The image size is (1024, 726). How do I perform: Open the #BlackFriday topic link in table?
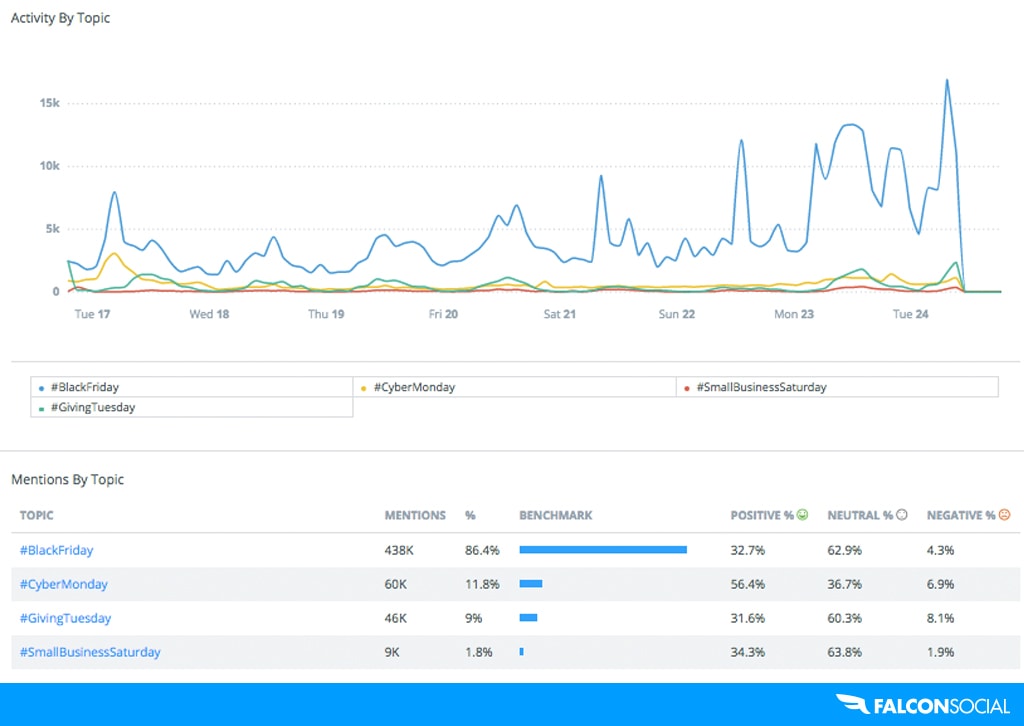(56, 550)
